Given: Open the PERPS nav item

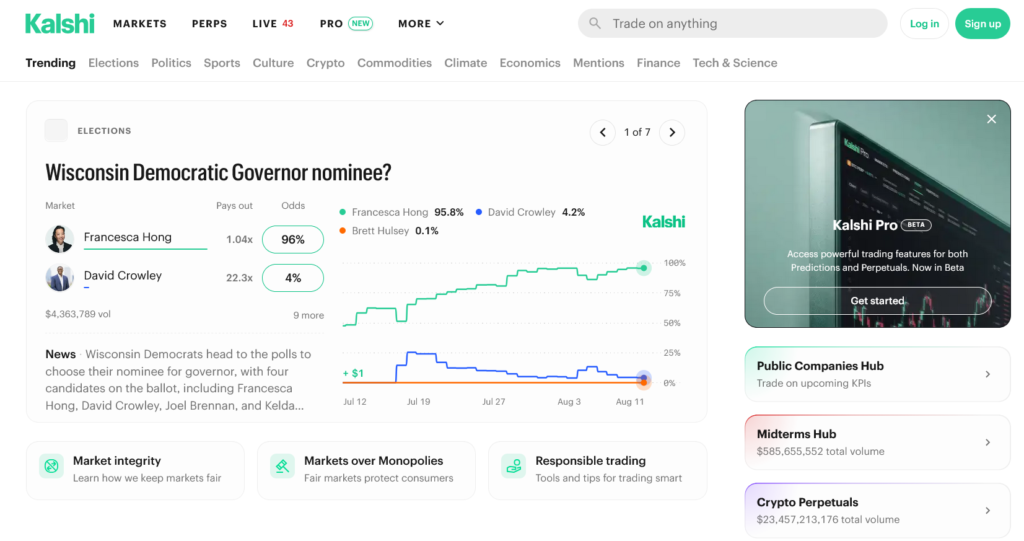Looking at the screenshot, I should click(210, 24).
